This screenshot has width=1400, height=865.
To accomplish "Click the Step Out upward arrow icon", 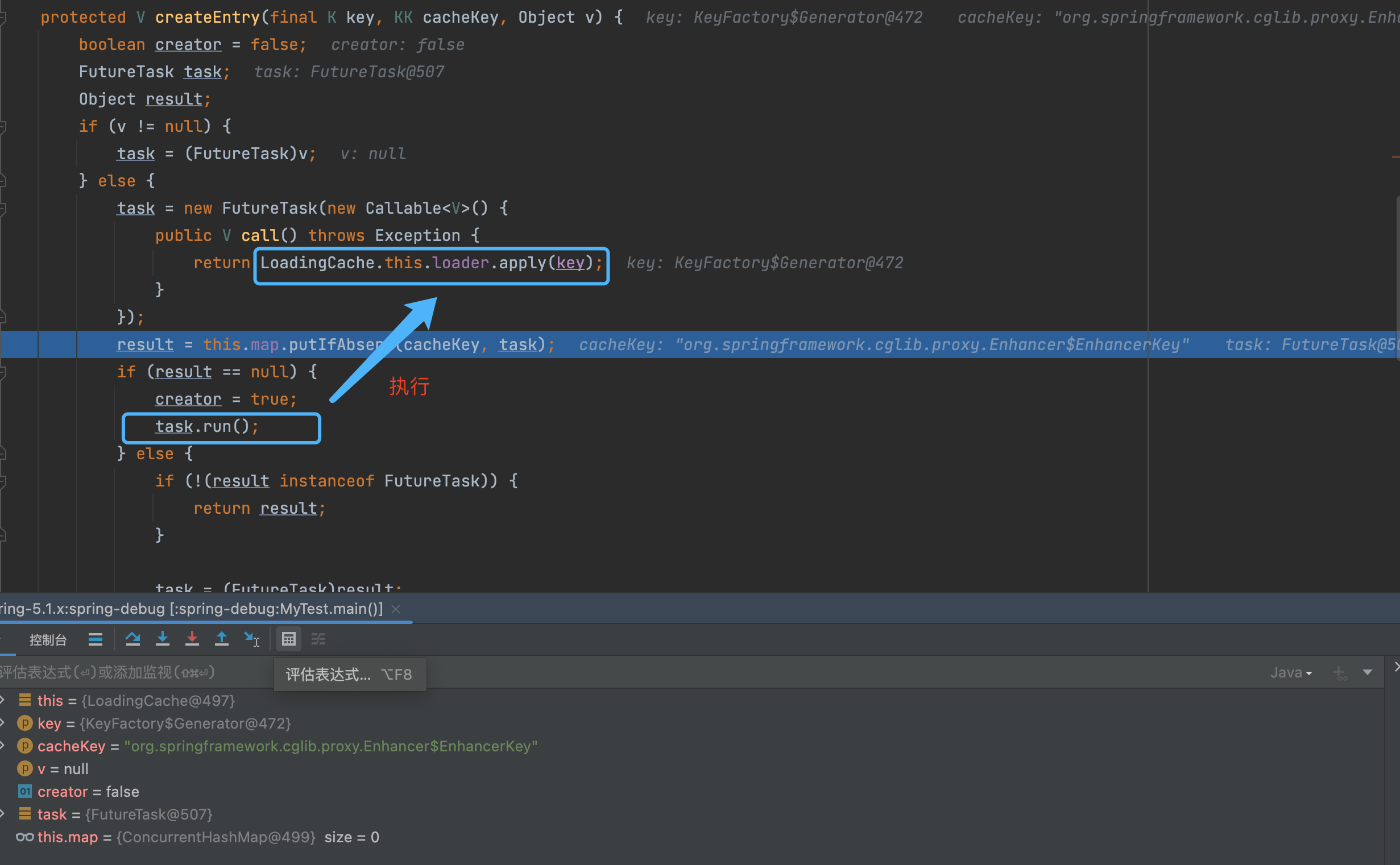I will click(222, 638).
